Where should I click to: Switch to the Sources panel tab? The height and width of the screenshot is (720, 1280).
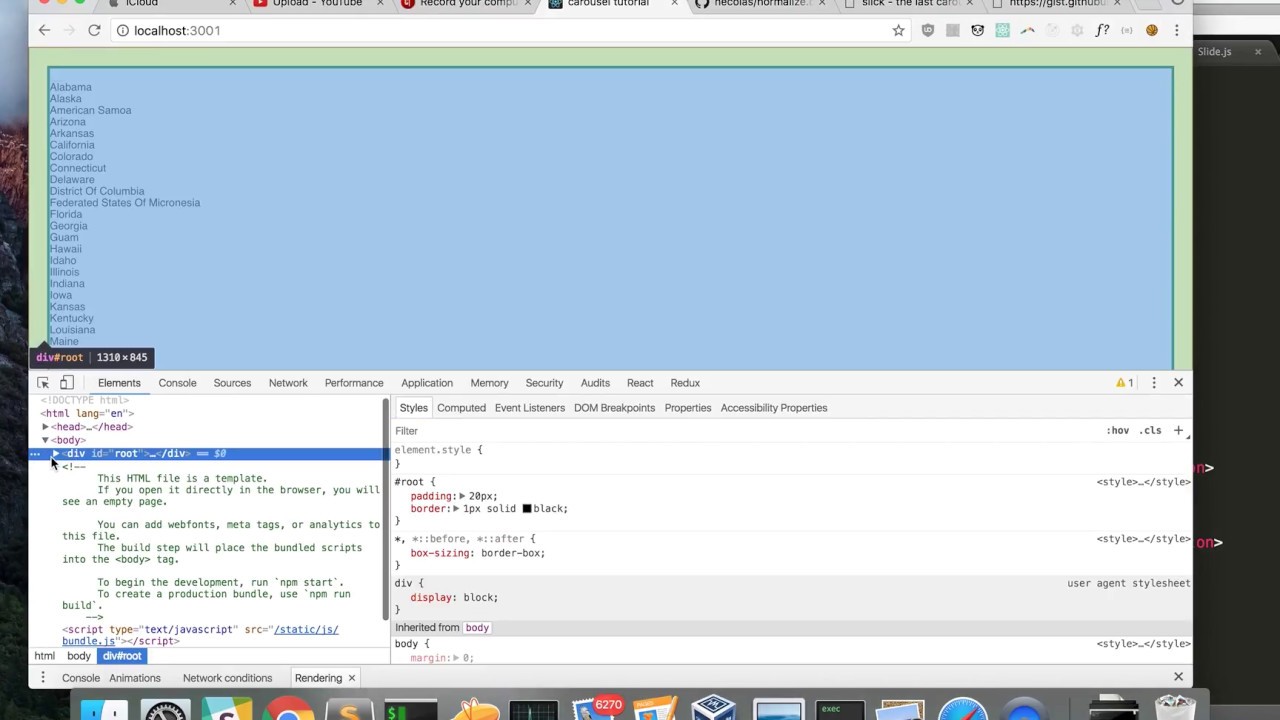point(232,383)
